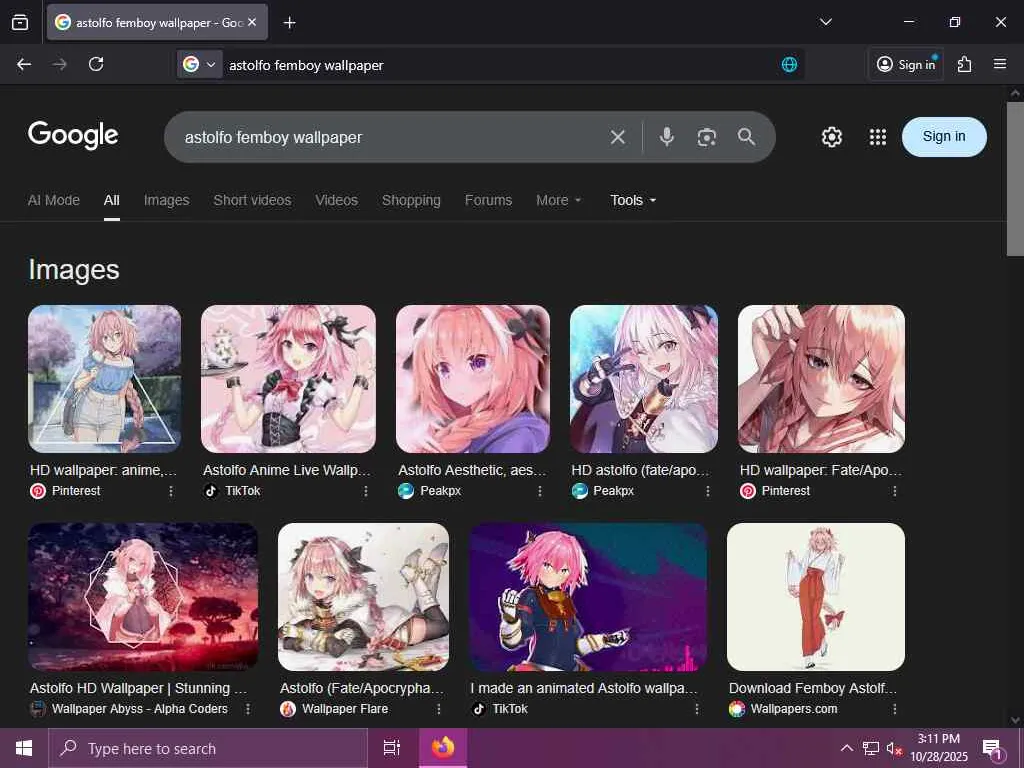Close the astolfo femboy wallpaper tab

point(252,22)
